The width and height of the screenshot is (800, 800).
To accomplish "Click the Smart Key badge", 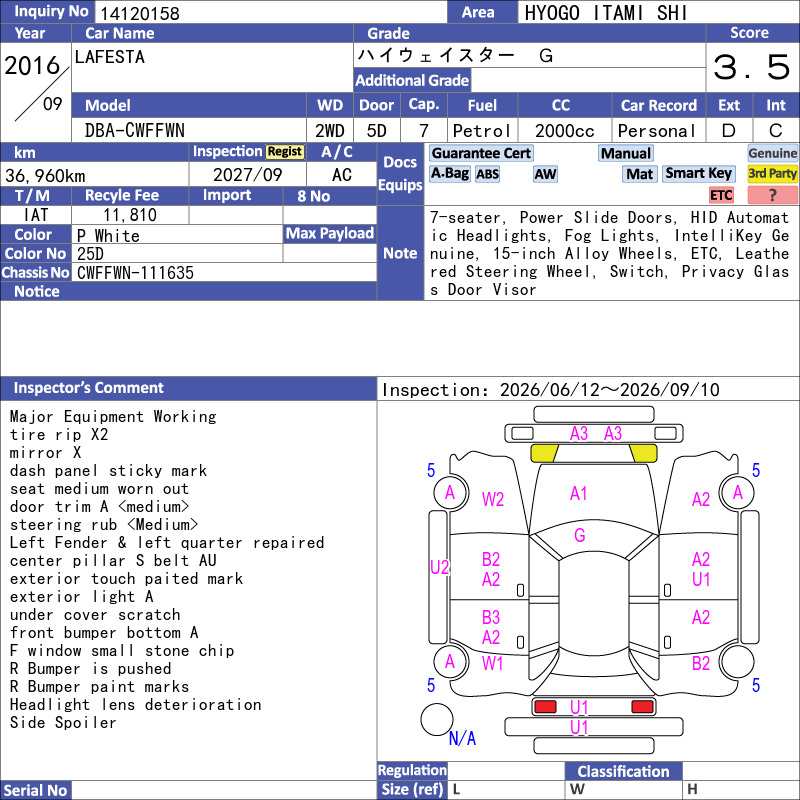I will [698, 173].
